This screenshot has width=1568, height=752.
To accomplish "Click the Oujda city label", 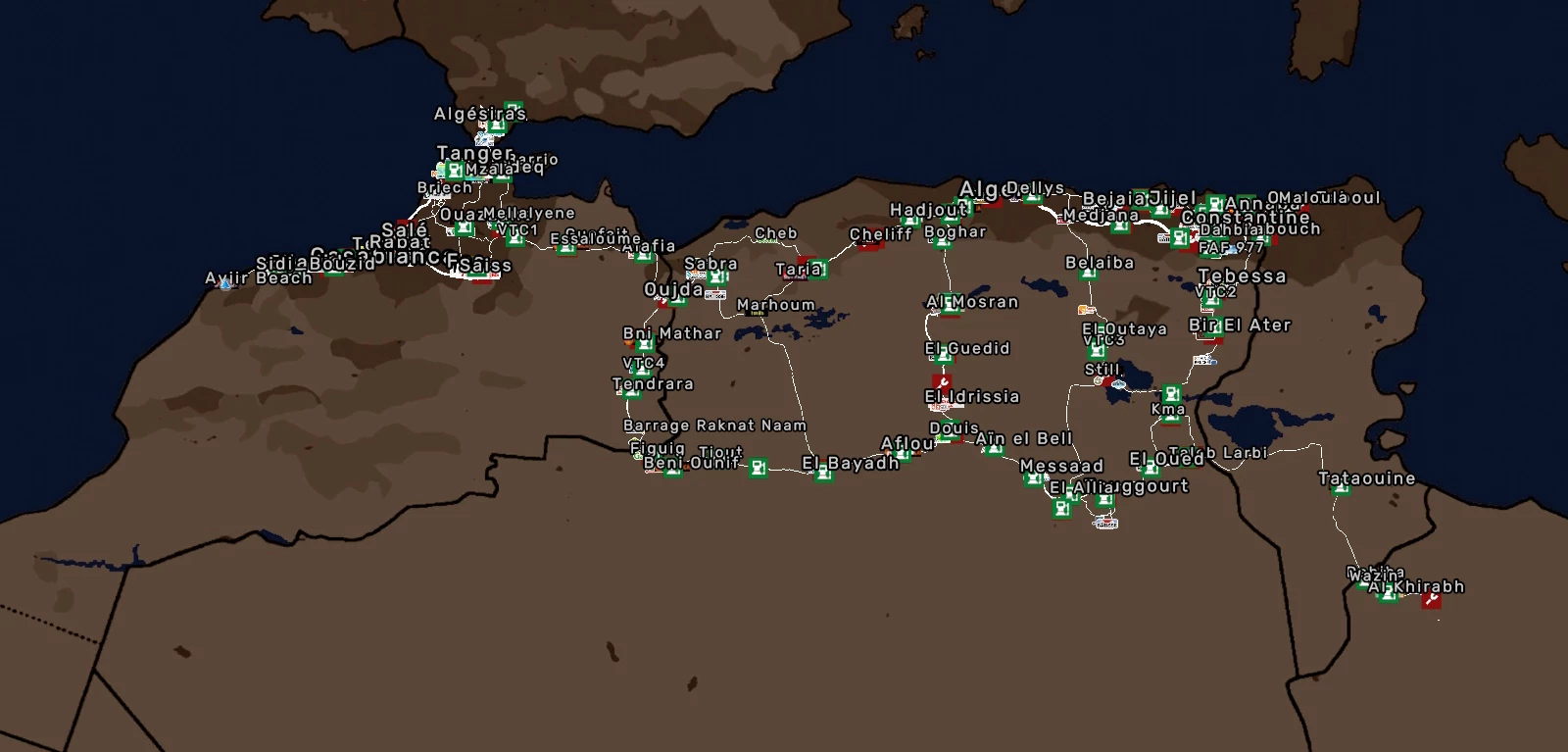I will [x=672, y=290].
